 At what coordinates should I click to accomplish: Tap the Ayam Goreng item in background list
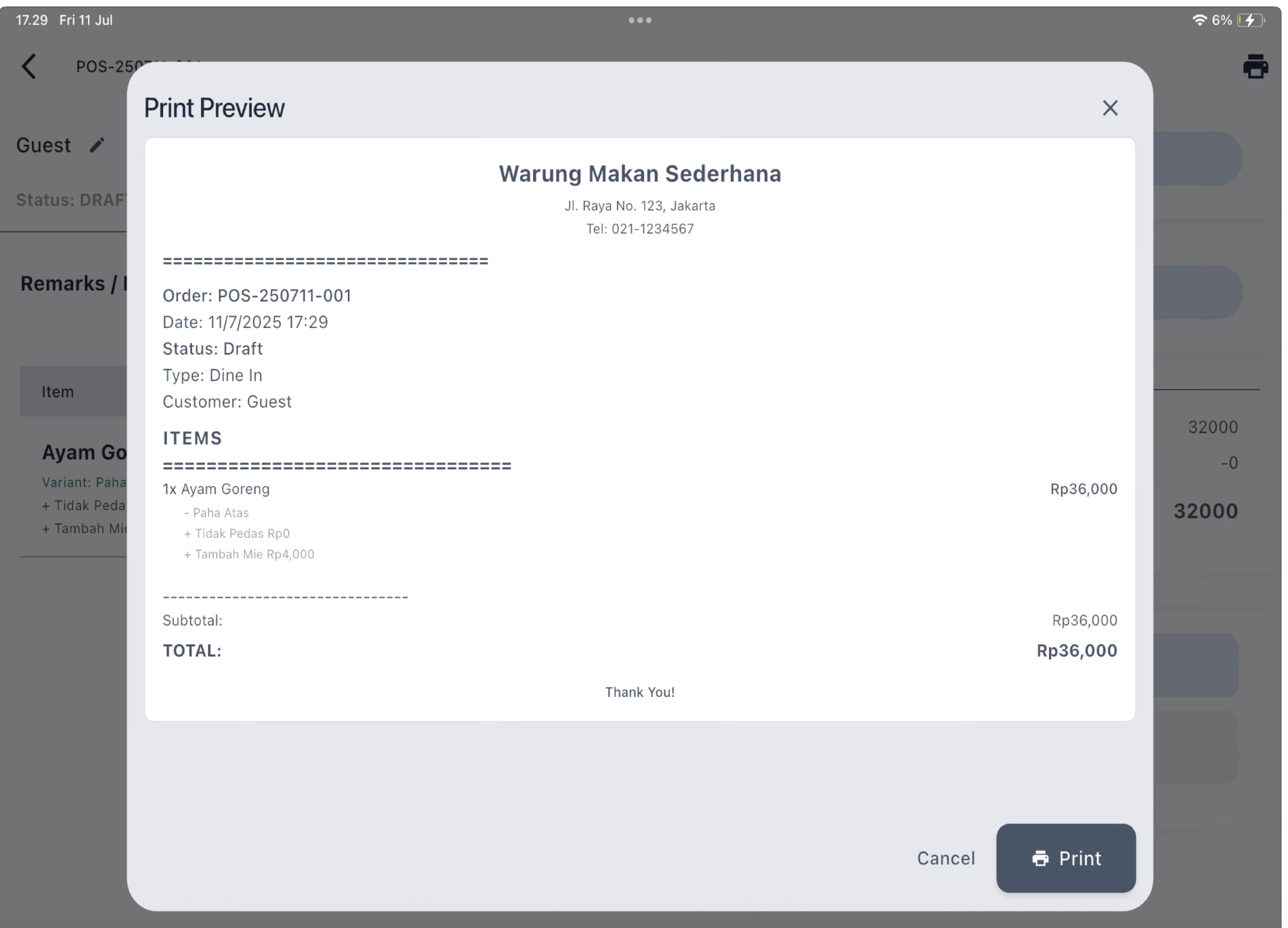pos(84,452)
